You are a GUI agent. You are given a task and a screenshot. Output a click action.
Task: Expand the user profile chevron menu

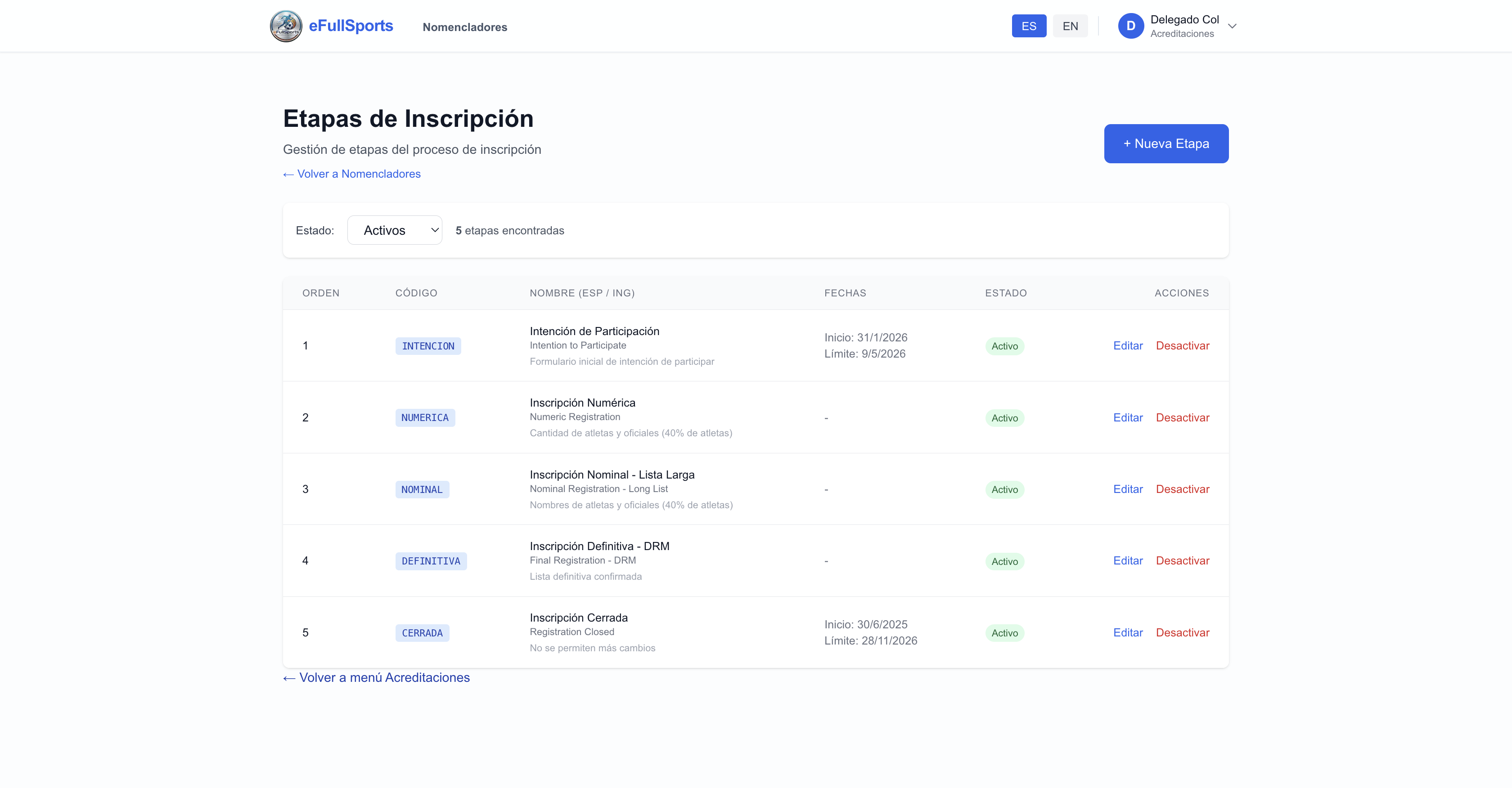tap(1232, 26)
